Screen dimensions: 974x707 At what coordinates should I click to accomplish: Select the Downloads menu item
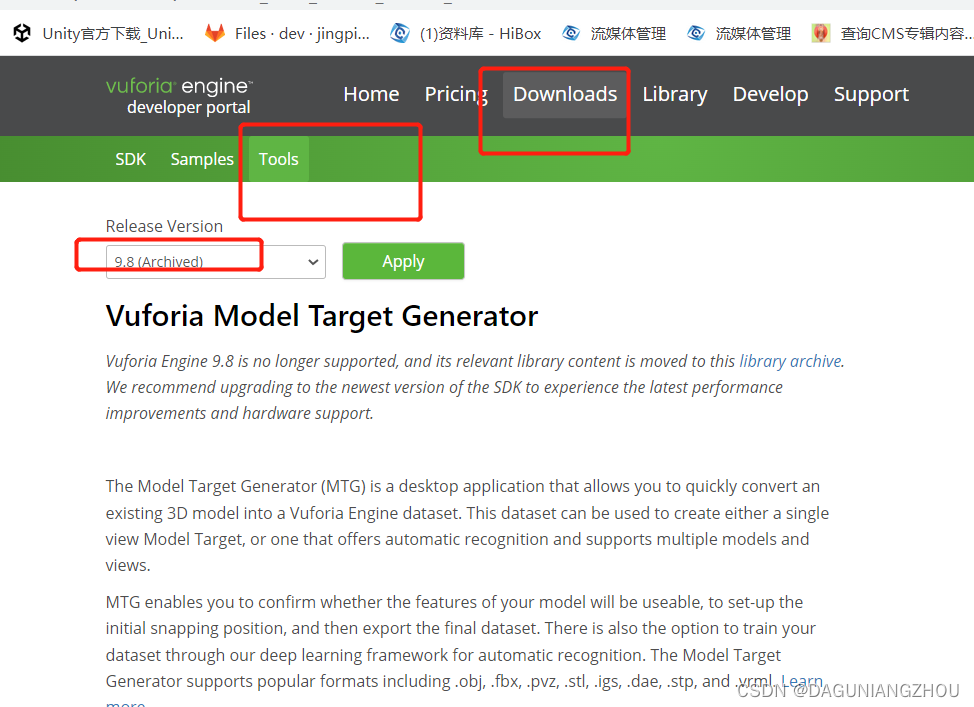click(565, 94)
